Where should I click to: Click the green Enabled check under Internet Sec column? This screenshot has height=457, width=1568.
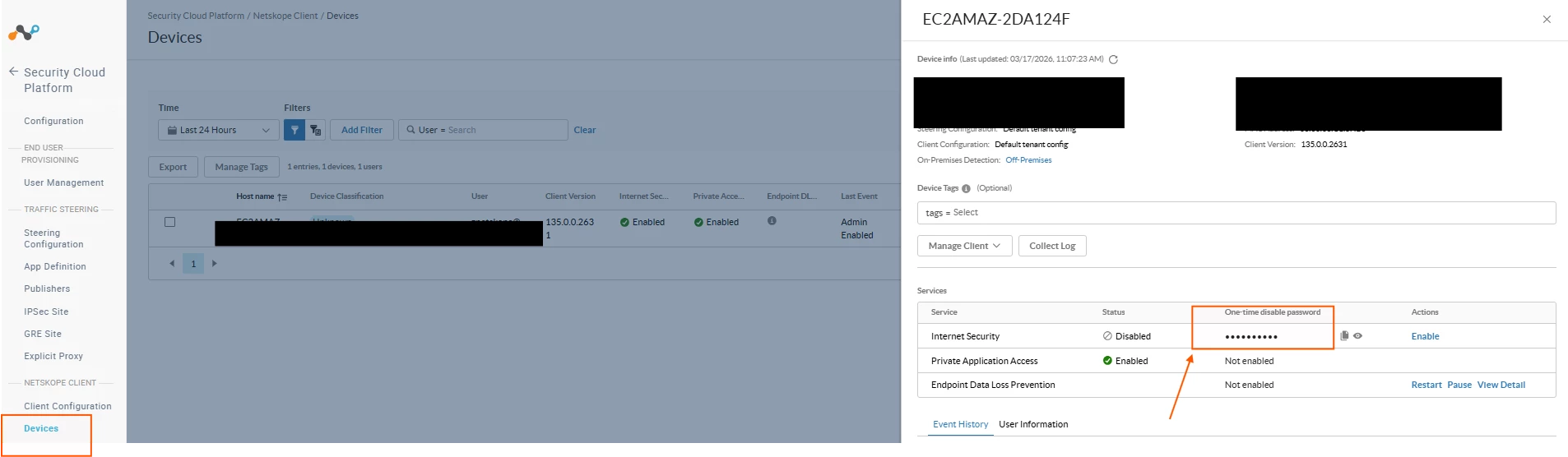pyautogui.click(x=624, y=222)
